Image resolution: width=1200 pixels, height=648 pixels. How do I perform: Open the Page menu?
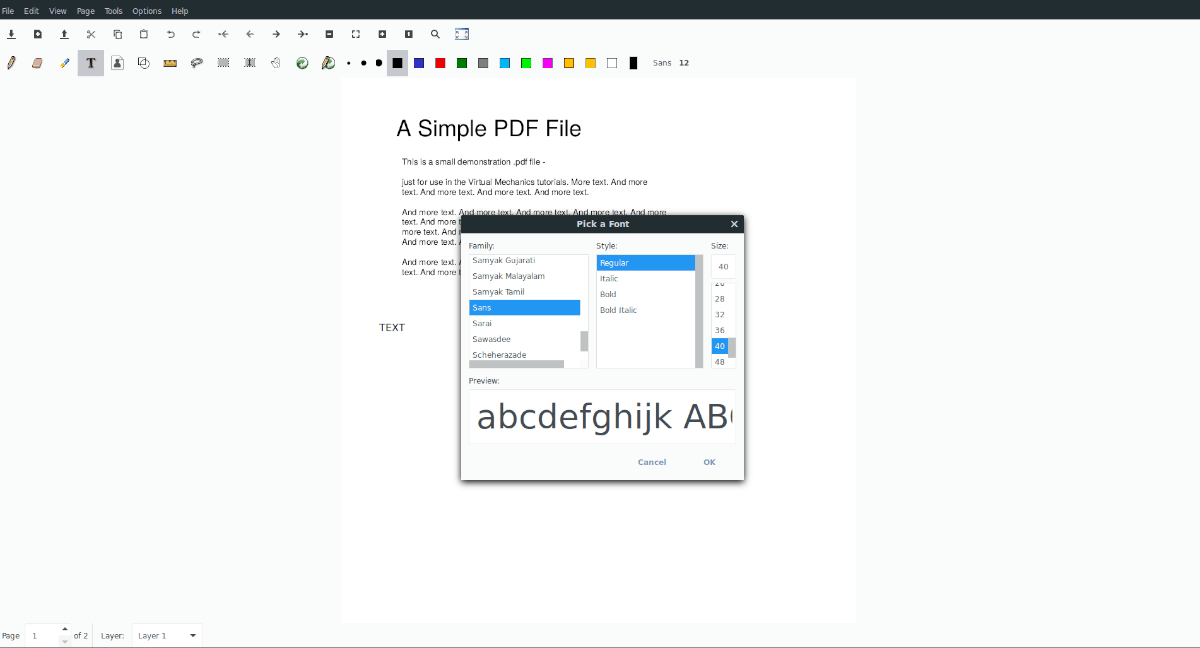86,11
